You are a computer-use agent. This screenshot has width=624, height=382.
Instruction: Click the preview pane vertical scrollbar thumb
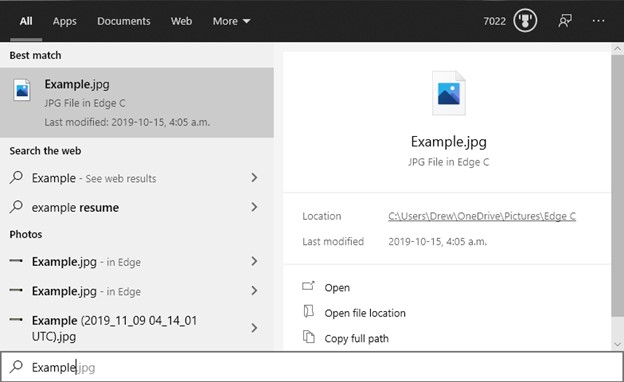(x=617, y=185)
